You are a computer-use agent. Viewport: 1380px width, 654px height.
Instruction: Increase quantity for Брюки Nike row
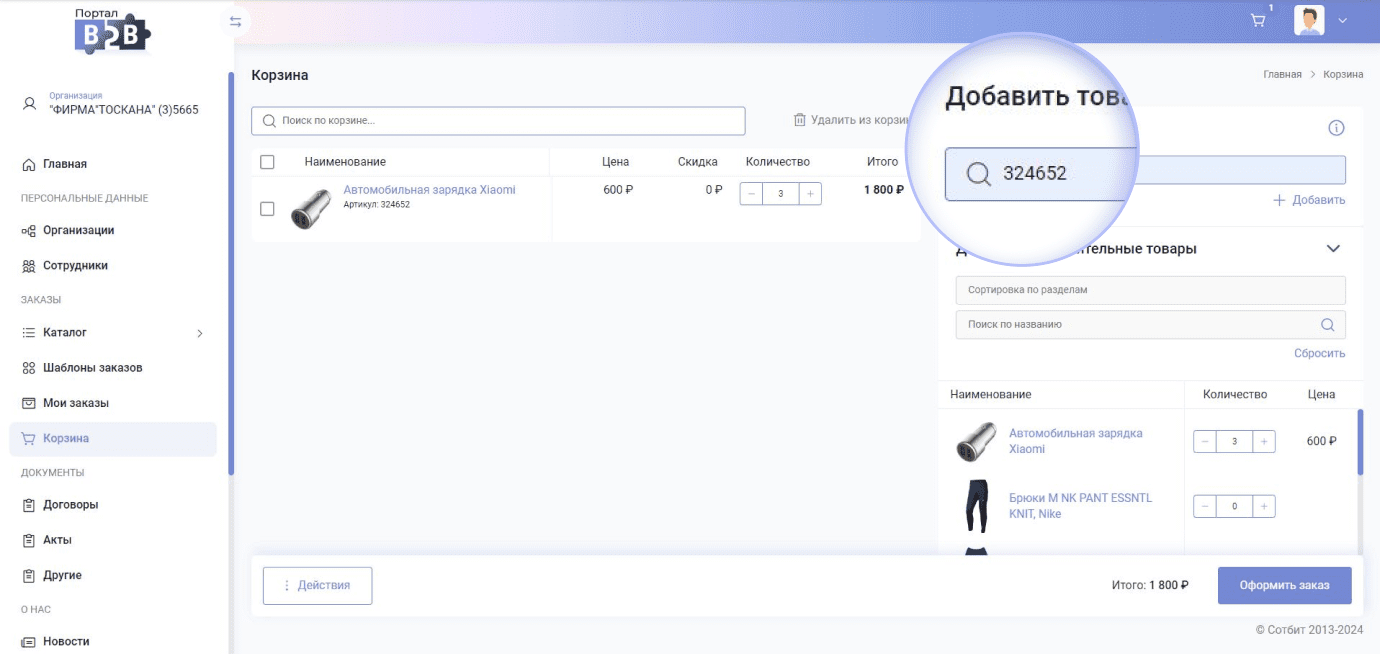point(1265,507)
